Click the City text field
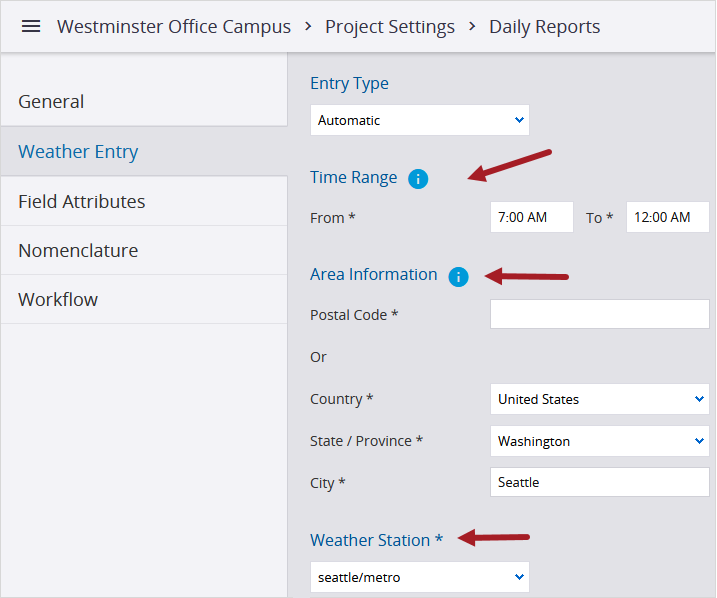 pyautogui.click(x=599, y=482)
